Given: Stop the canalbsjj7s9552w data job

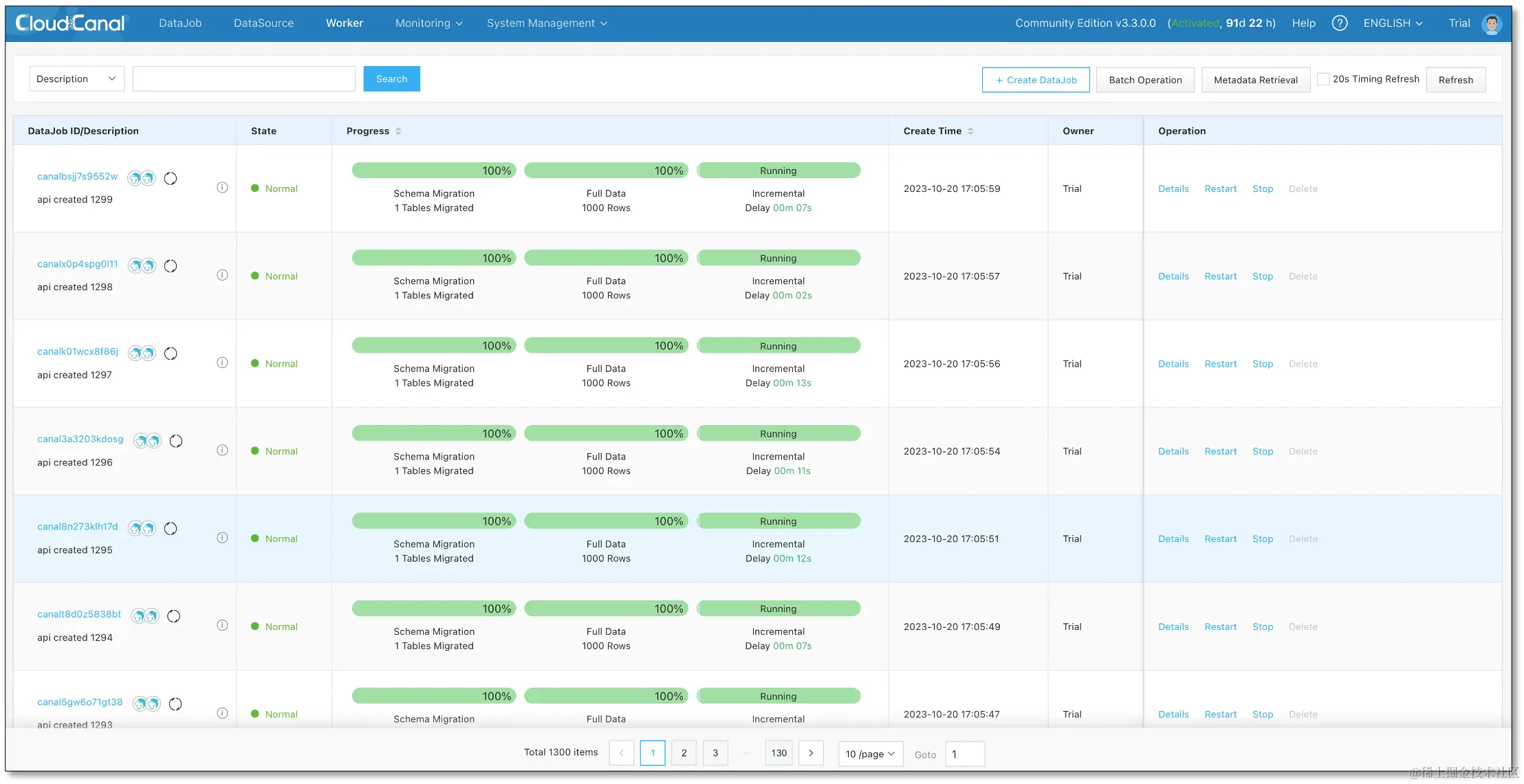Looking at the screenshot, I should click(1262, 188).
